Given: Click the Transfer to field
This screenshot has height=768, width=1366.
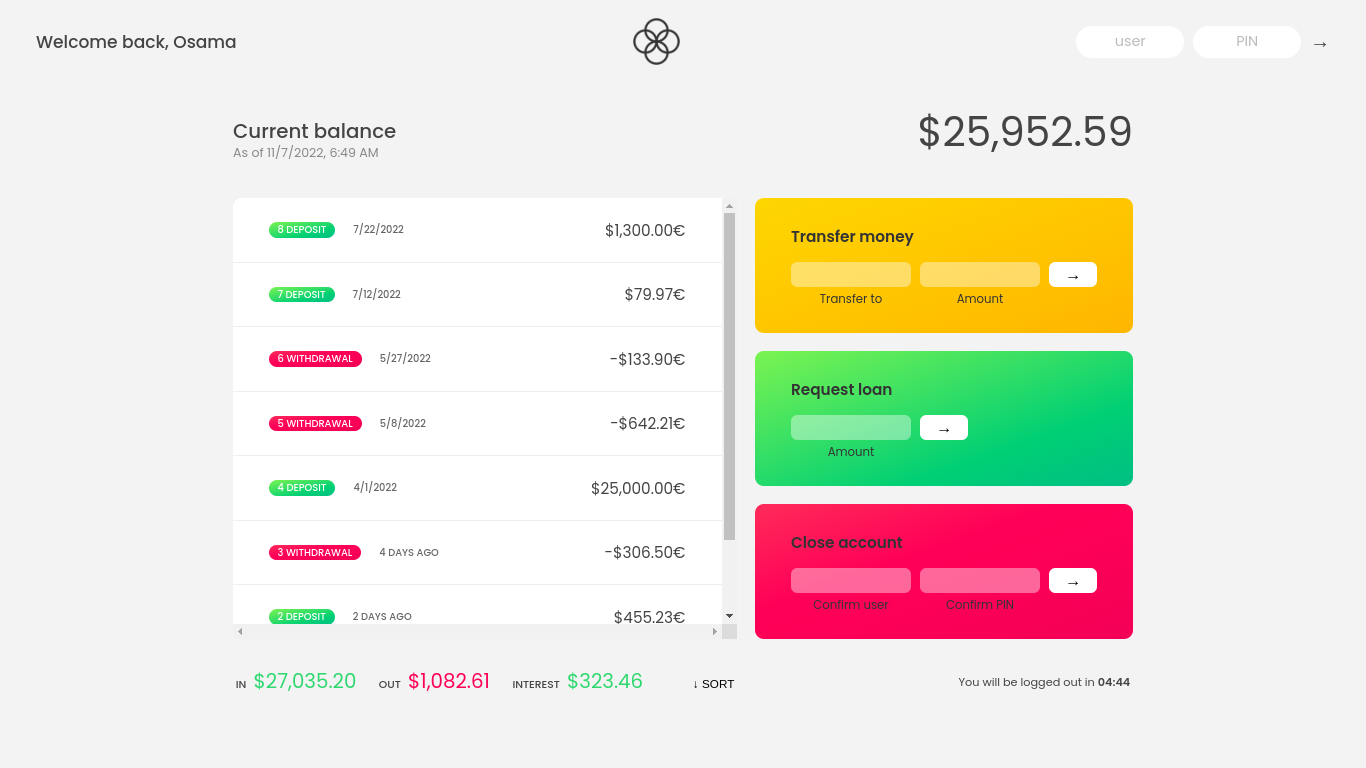Looking at the screenshot, I should coord(850,274).
